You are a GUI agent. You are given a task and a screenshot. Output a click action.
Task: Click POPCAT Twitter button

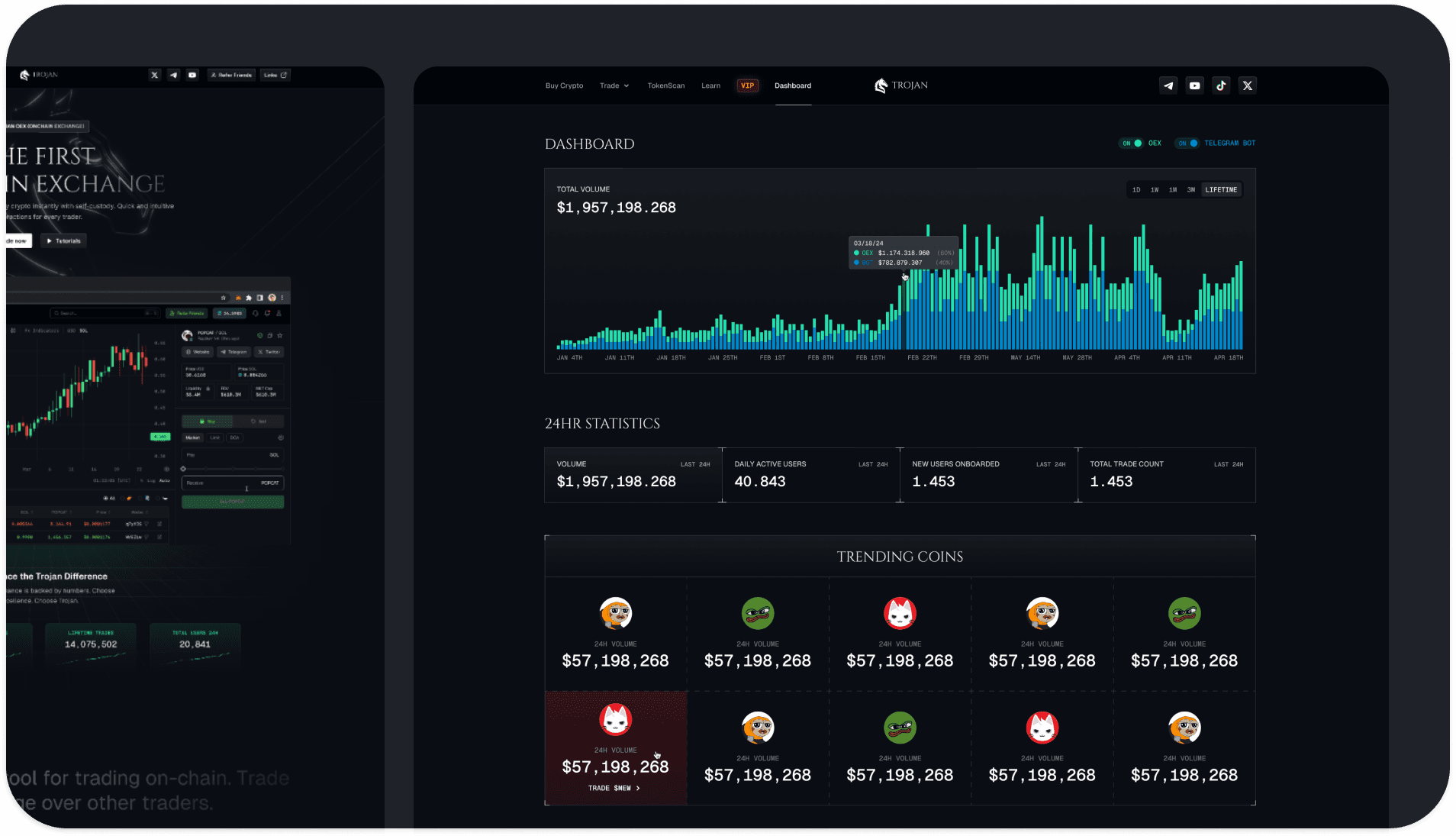click(x=269, y=352)
